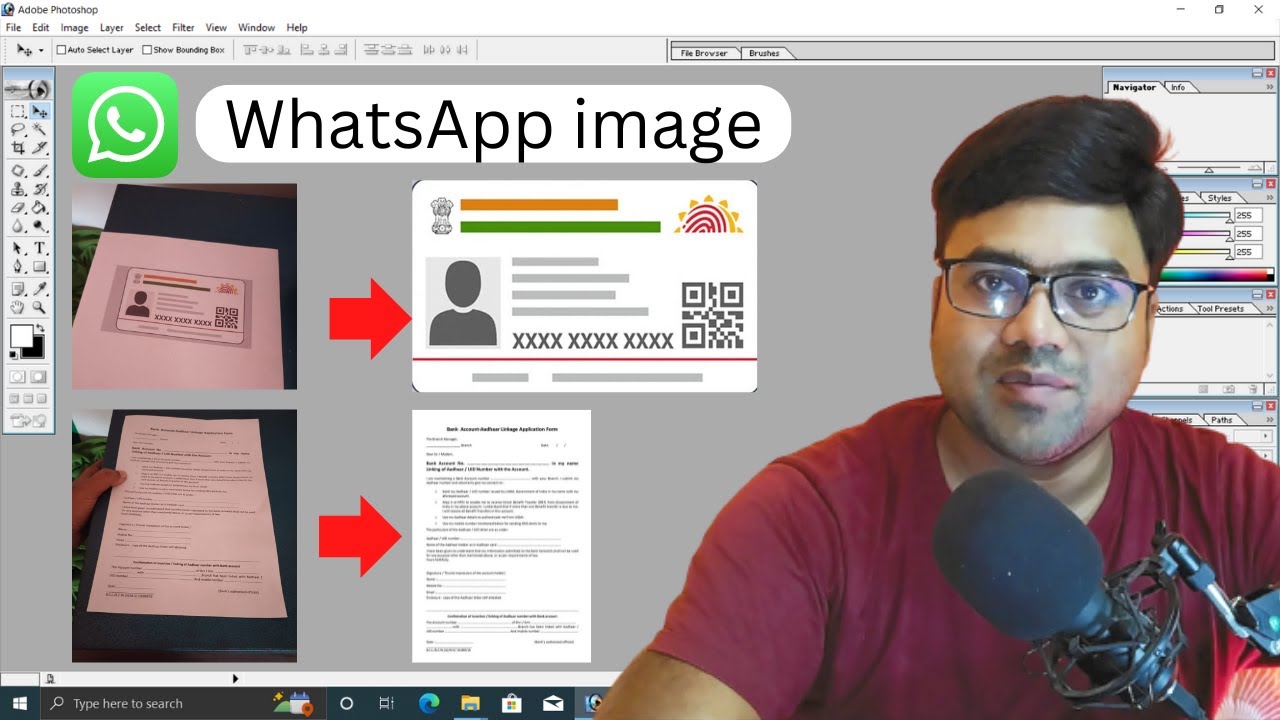Switch to the File Browser tab
The width and height of the screenshot is (1280, 720).
(x=704, y=53)
